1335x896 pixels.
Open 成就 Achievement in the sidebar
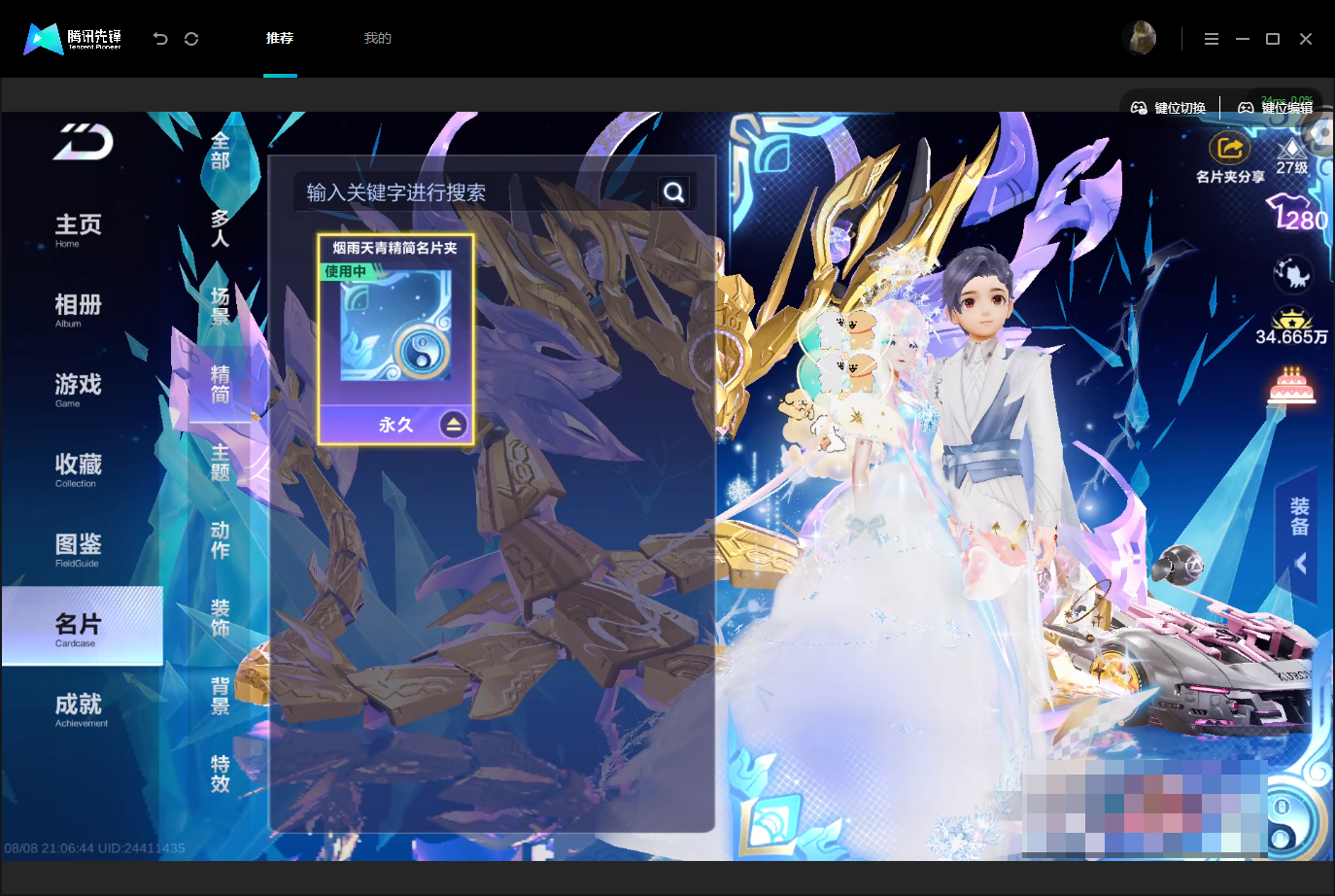click(x=82, y=709)
